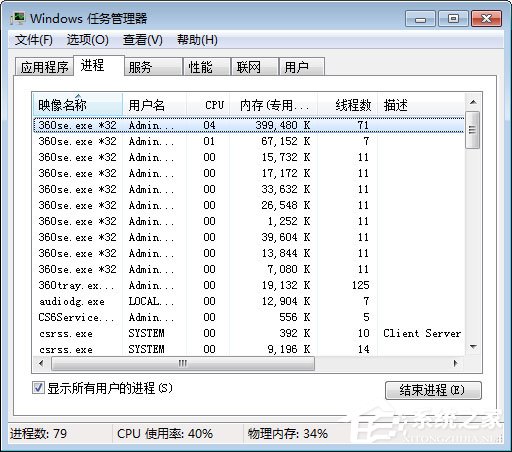Select csrss.exe row with 9,196 K

point(248,349)
